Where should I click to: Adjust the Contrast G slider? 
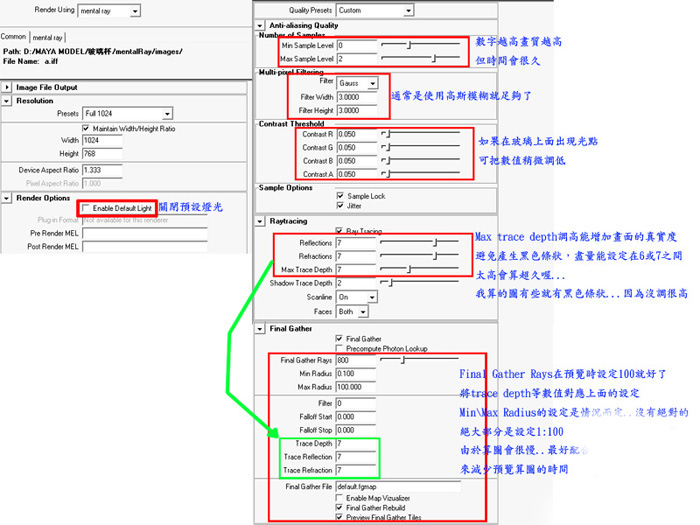click(388, 147)
